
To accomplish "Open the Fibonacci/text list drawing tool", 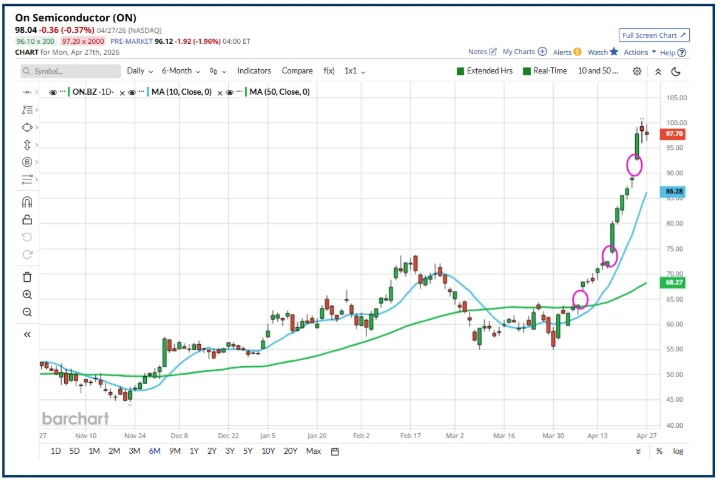I will click(x=27, y=110).
